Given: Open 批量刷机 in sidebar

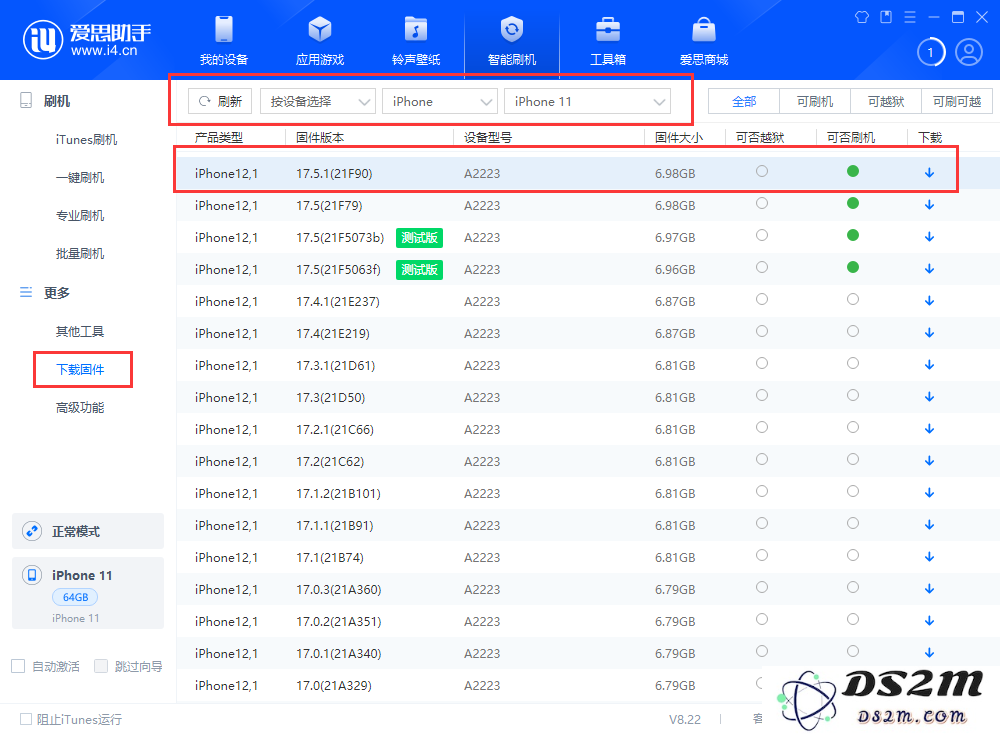Looking at the screenshot, I should coord(80,254).
